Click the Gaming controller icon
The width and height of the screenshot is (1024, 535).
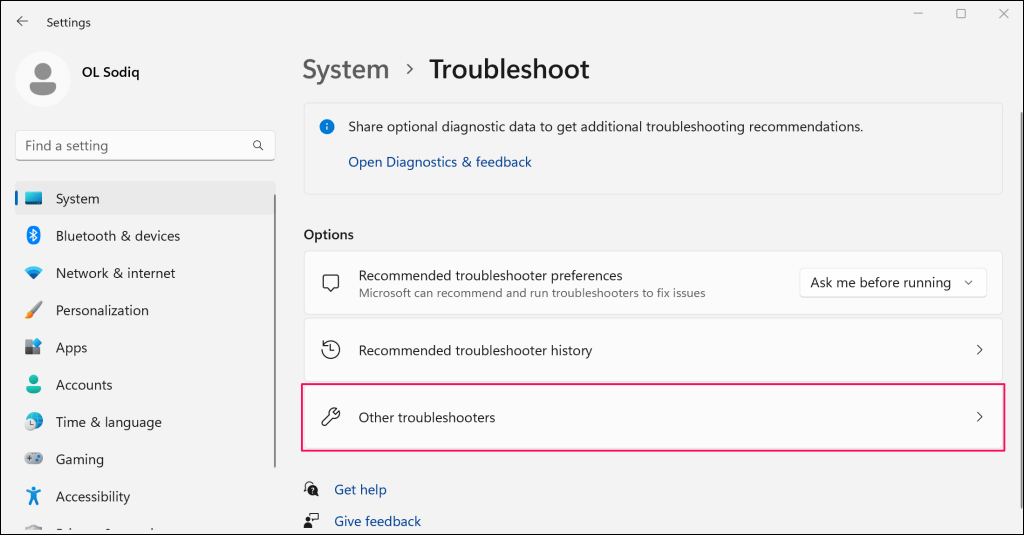click(34, 459)
